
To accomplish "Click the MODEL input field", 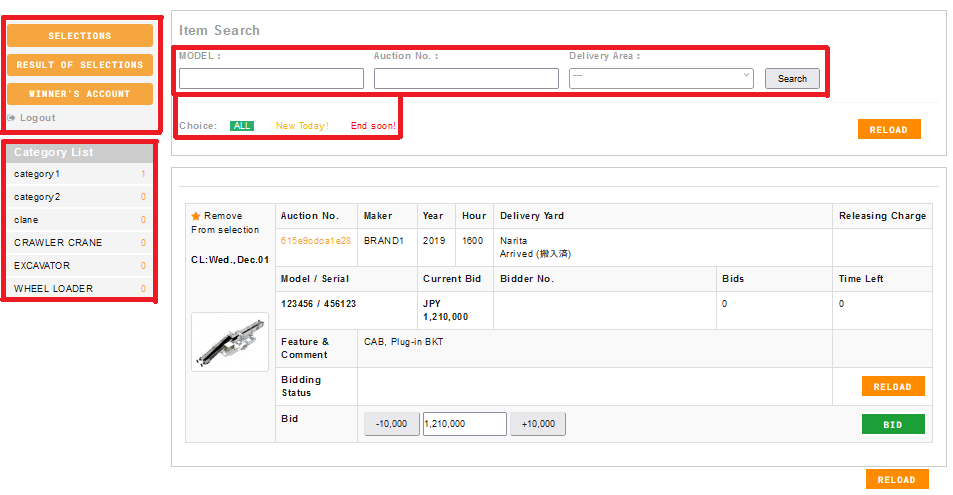I will point(271,79).
